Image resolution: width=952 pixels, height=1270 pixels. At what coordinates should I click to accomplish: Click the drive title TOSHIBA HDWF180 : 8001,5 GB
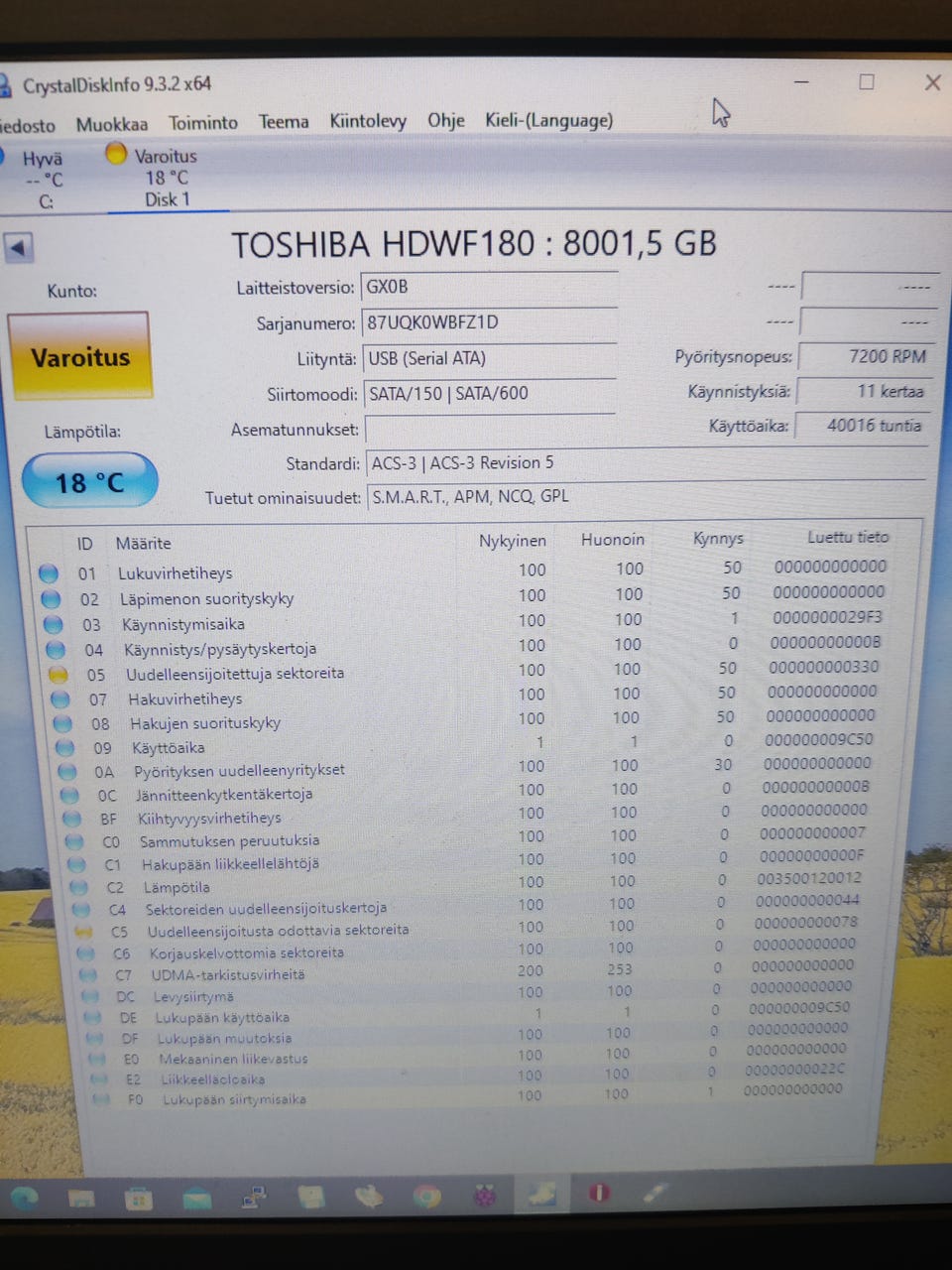(474, 244)
